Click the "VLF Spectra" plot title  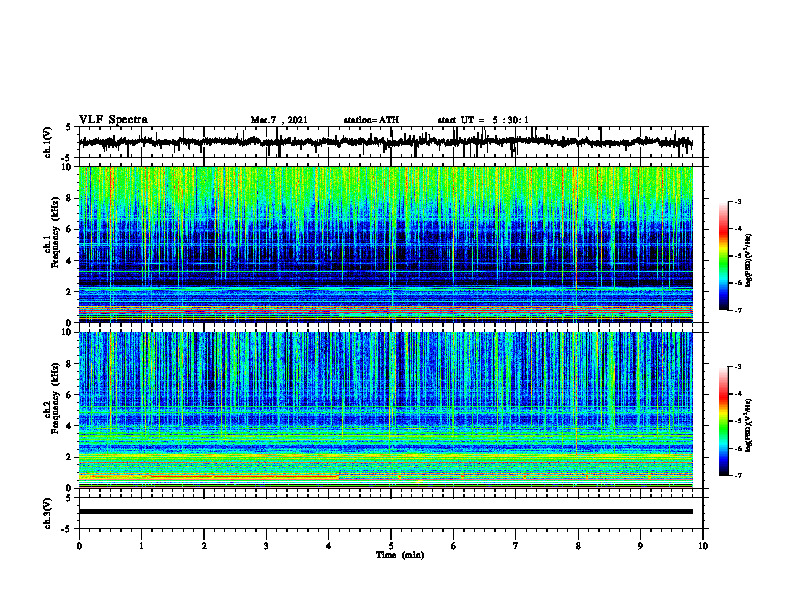click(x=113, y=120)
